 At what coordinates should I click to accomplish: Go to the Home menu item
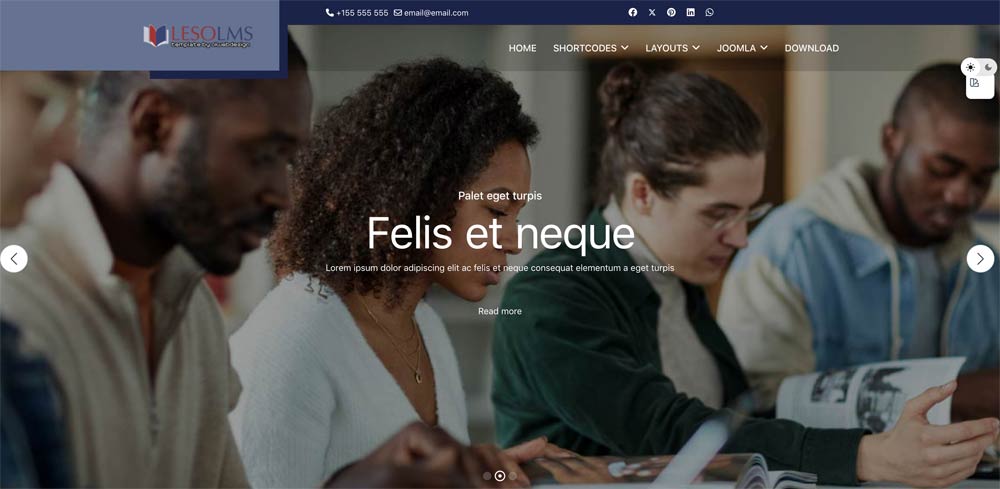pos(522,48)
